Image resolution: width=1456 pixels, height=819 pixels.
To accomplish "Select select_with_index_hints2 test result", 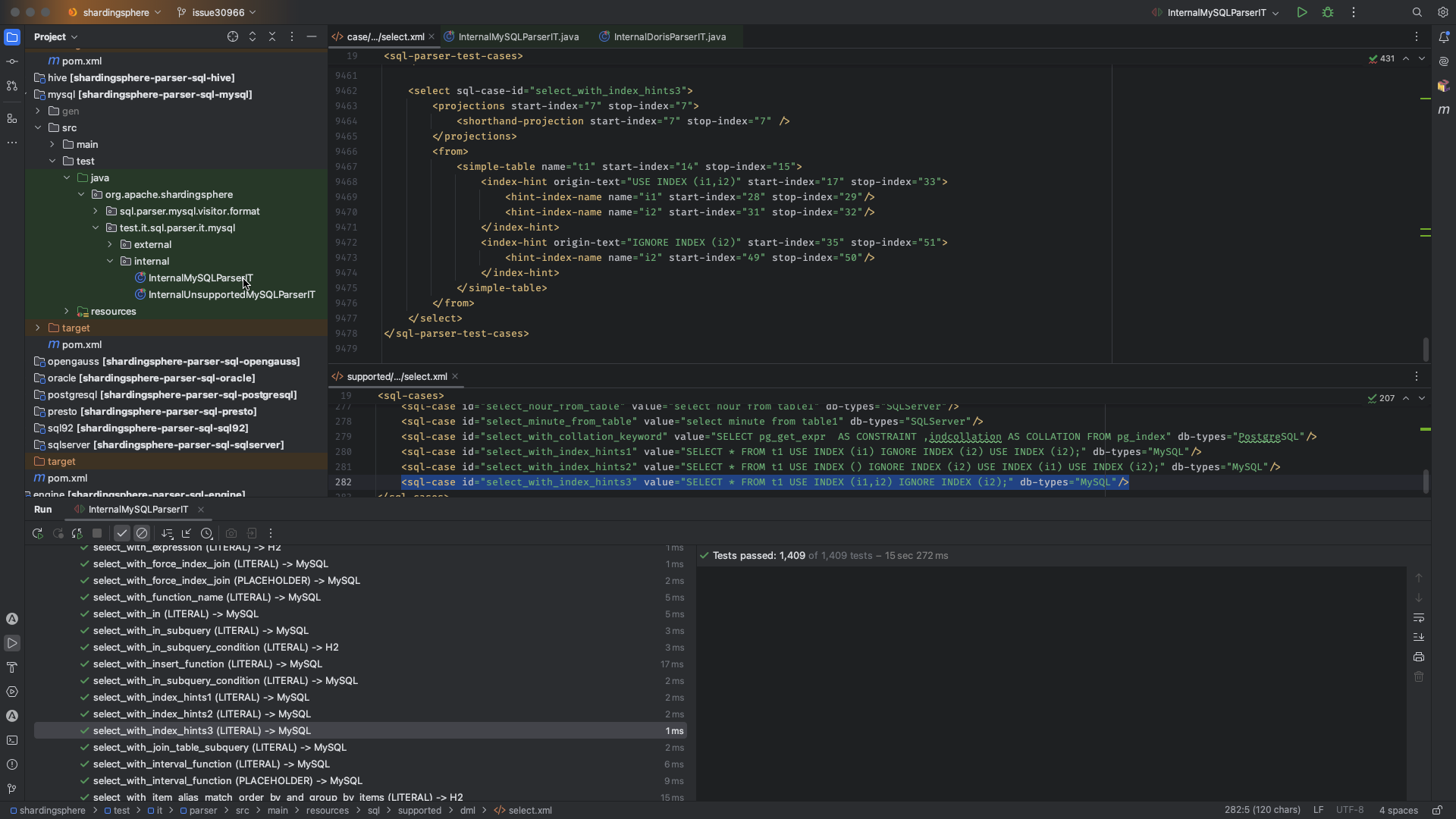I will point(202,714).
